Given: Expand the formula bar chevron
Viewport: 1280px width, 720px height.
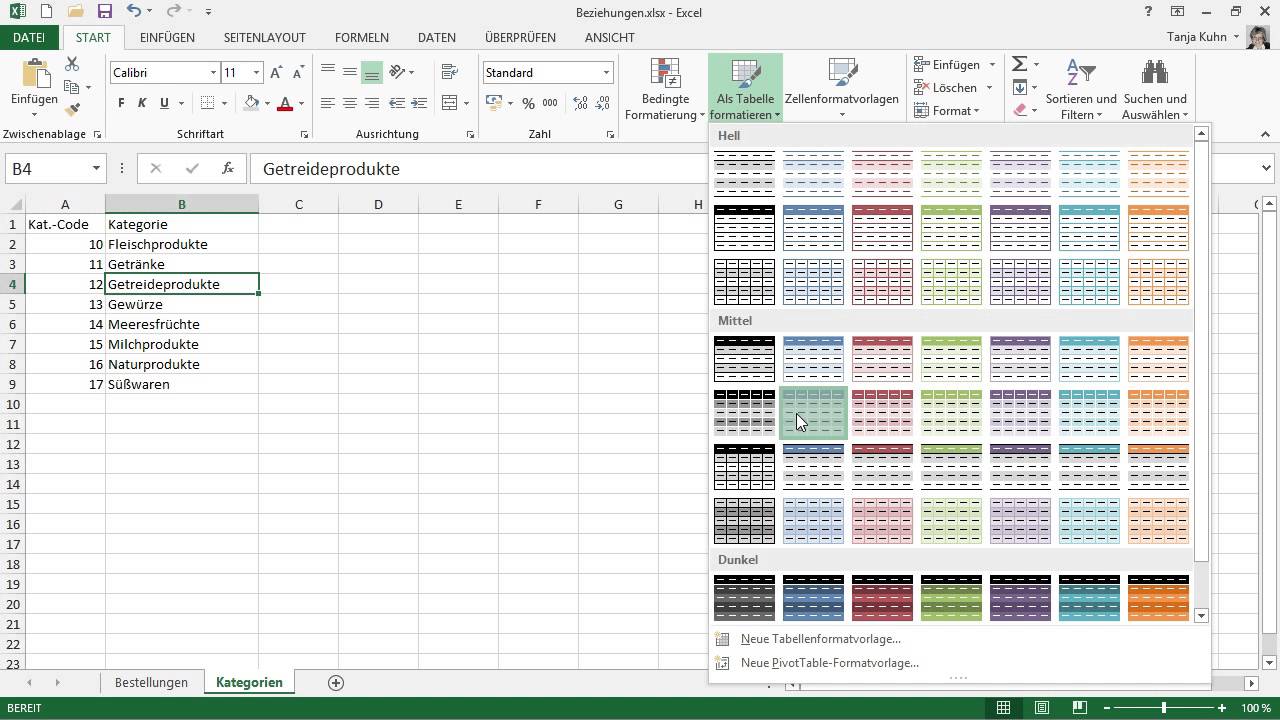Looking at the screenshot, I should pos(1268,169).
